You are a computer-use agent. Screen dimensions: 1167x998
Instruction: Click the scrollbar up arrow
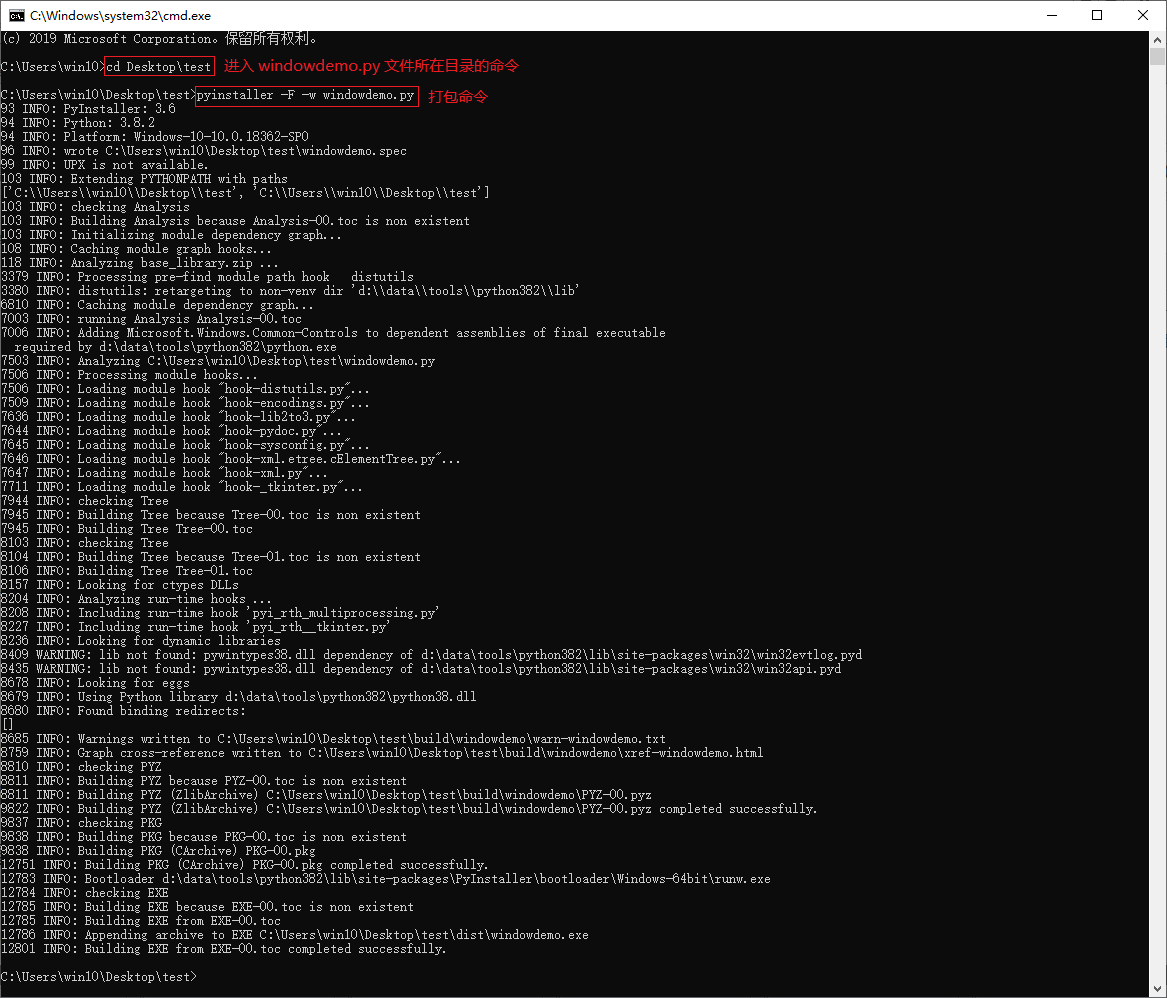point(1157,39)
